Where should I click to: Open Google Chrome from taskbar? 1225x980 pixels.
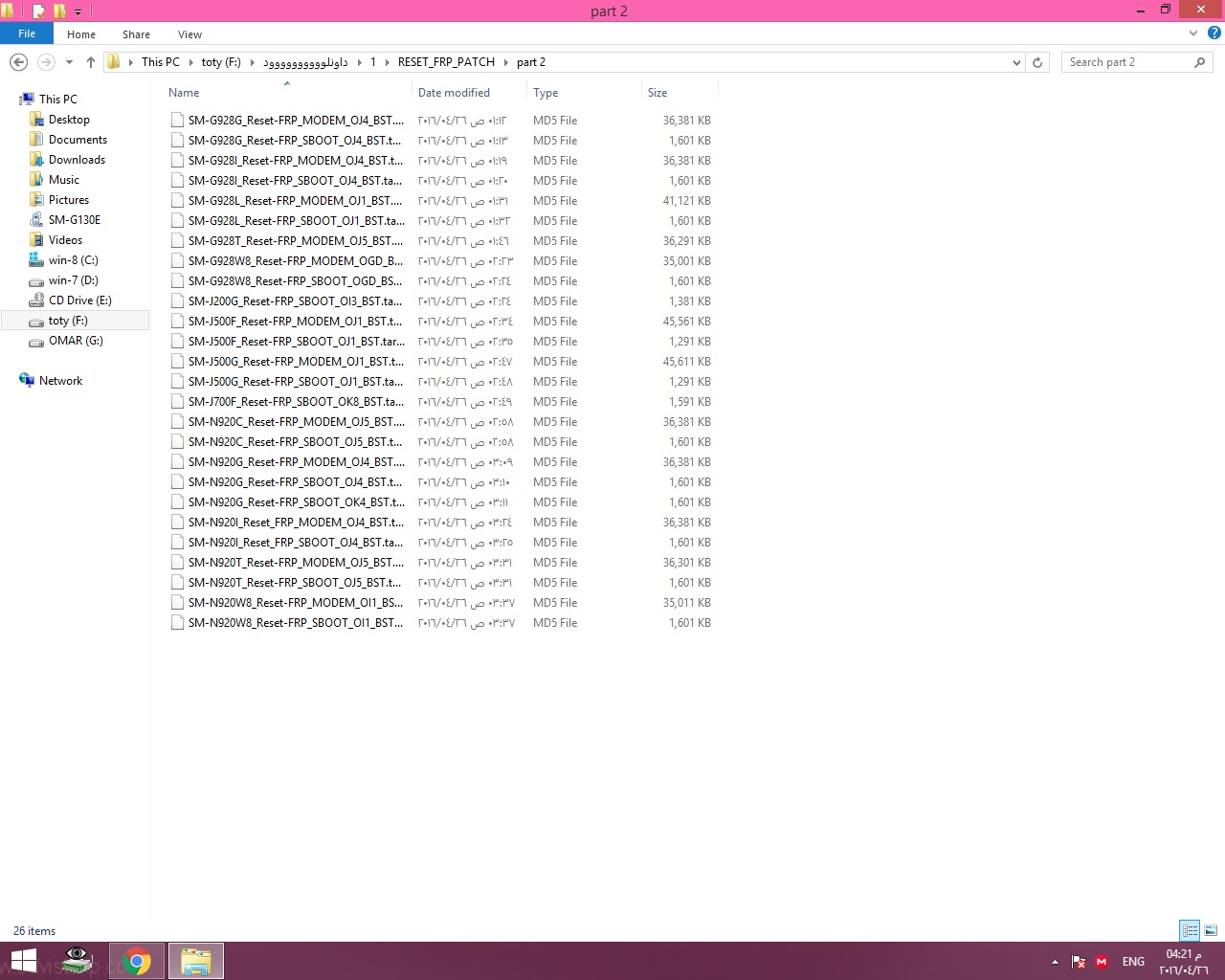[137, 961]
